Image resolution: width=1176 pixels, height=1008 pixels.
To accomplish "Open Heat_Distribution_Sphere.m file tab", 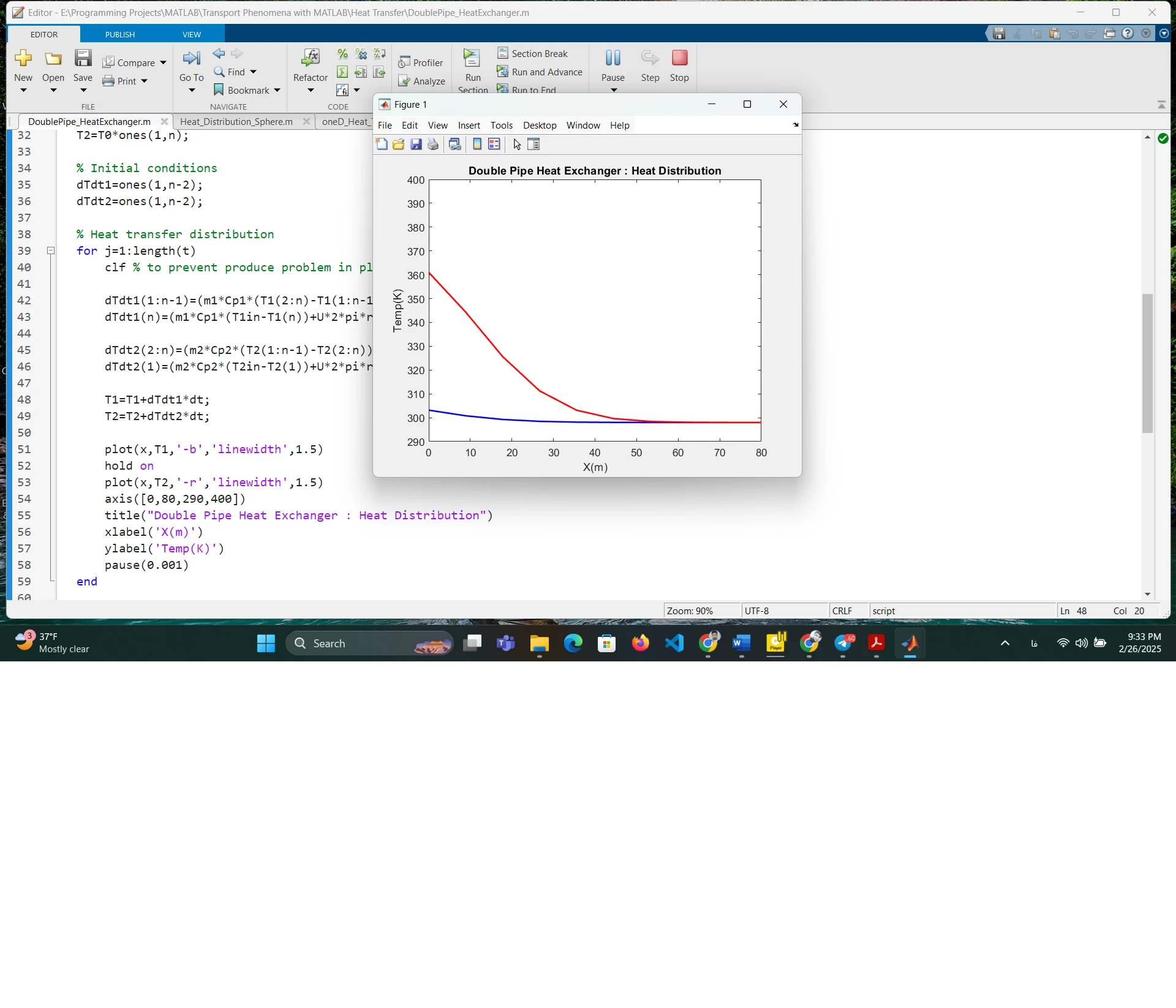I will tap(236, 122).
